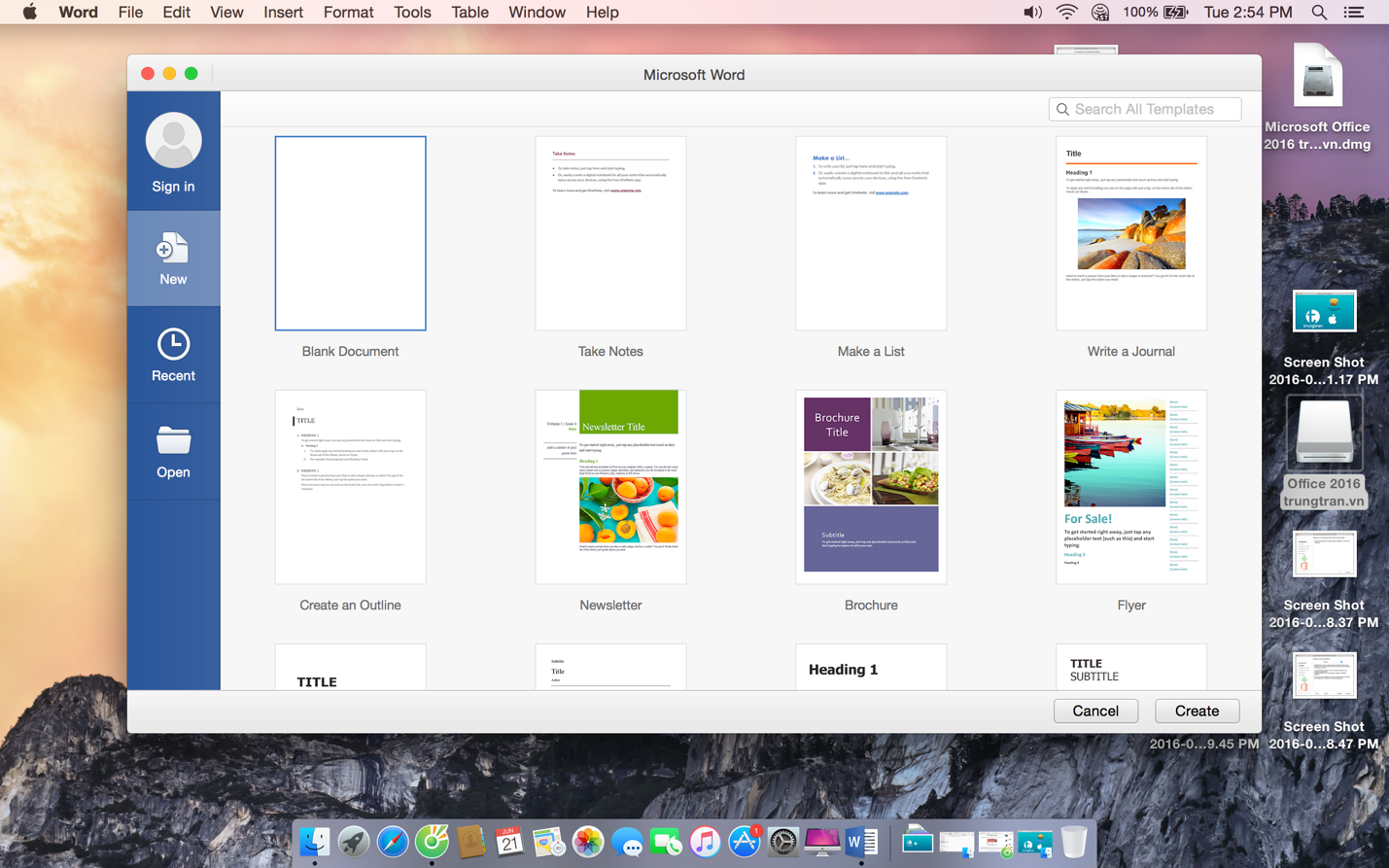Click the volume icon in menu bar
This screenshot has width=1389, height=868.
tap(1032, 13)
